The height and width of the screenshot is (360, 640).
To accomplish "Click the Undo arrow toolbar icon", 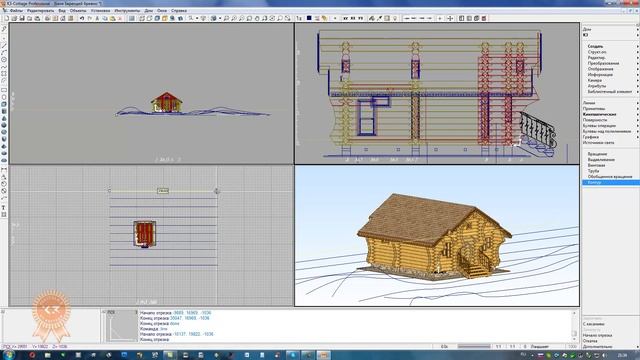I will pyautogui.click(x=82, y=18).
